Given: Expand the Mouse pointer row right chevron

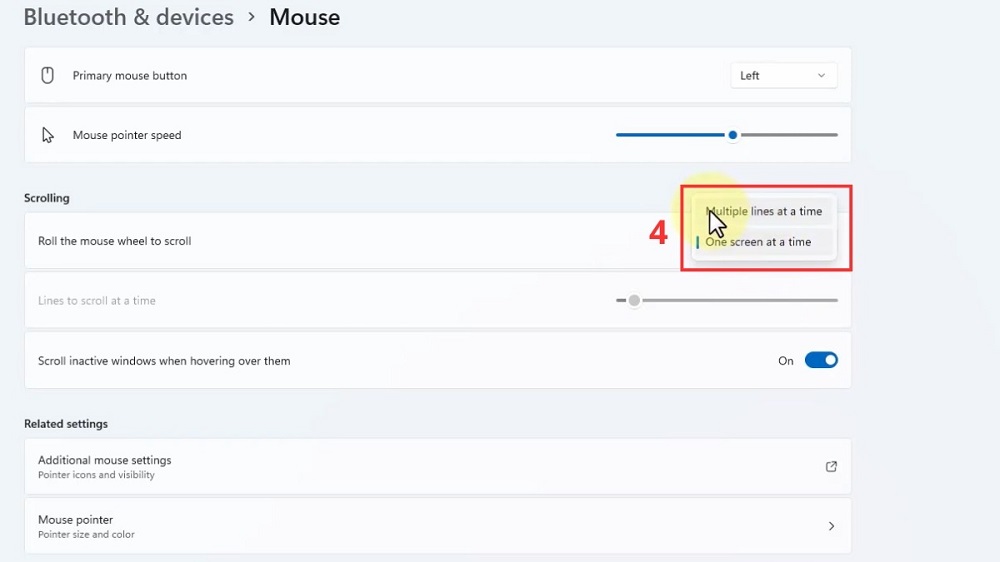Looking at the screenshot, I should click(831, 526).
